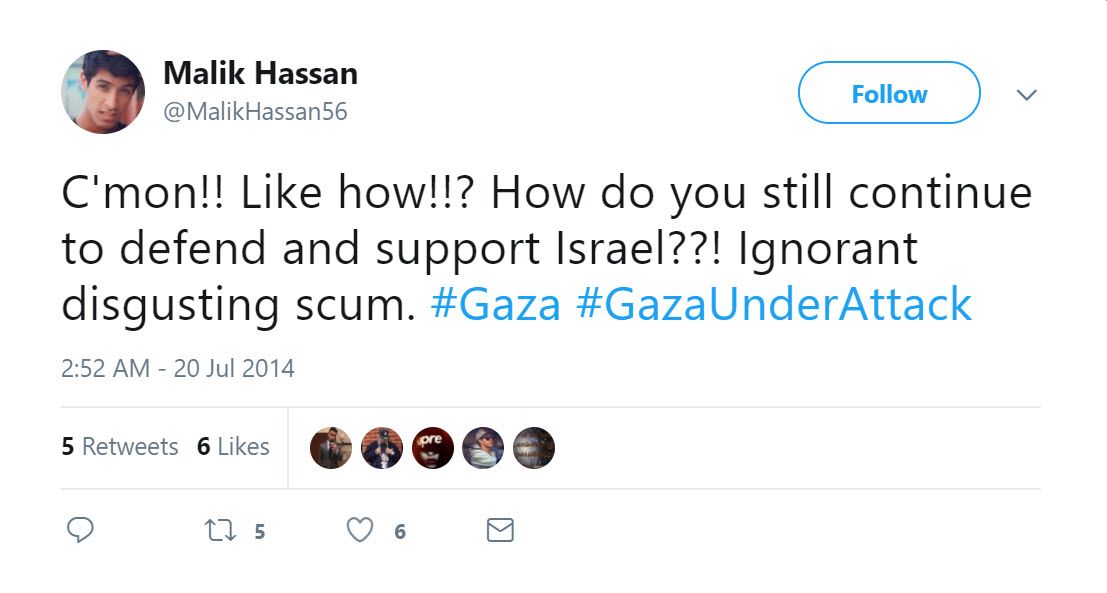The image size is (1107, 593).
Task: Open liker avatar with red 'pre' image
Action: 433,448
